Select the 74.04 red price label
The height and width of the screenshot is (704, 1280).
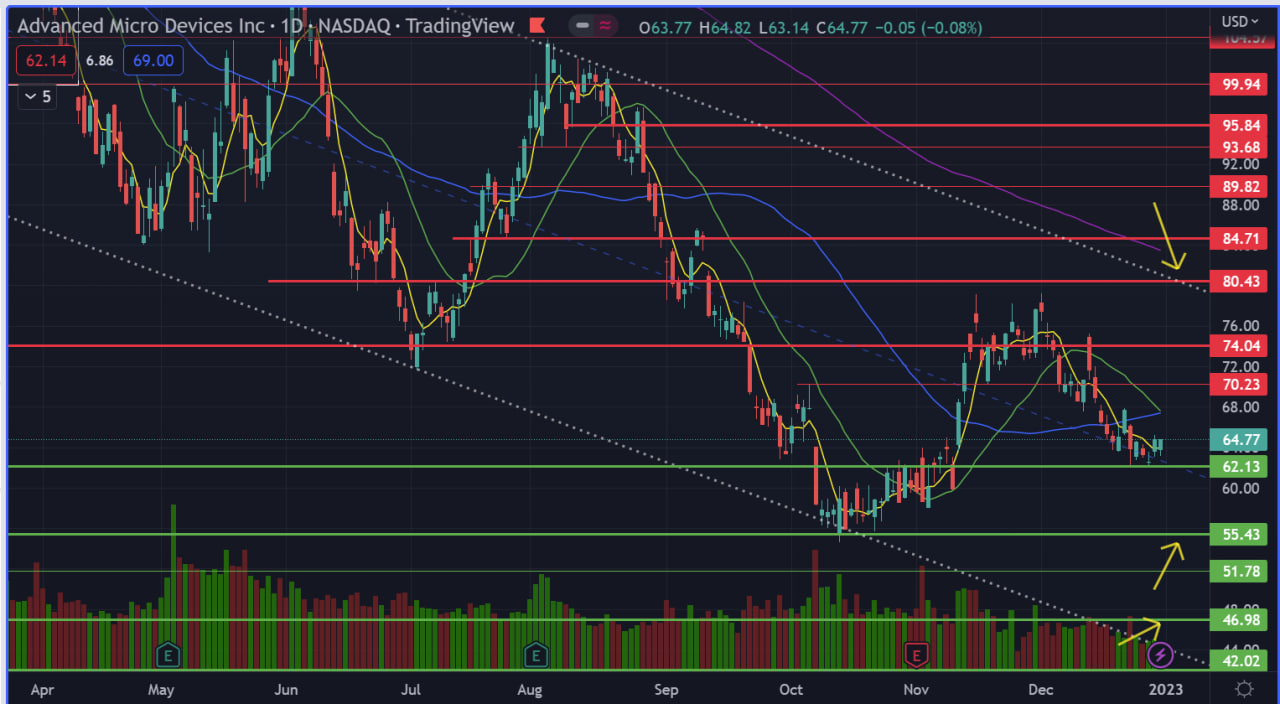(x=1238, y=346)
